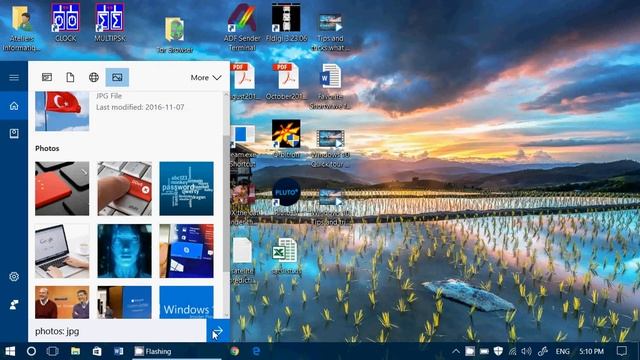Select the October201 PDF file
Image resolution: width=640 pixels, height=360 pixels.
click(286, 82)
